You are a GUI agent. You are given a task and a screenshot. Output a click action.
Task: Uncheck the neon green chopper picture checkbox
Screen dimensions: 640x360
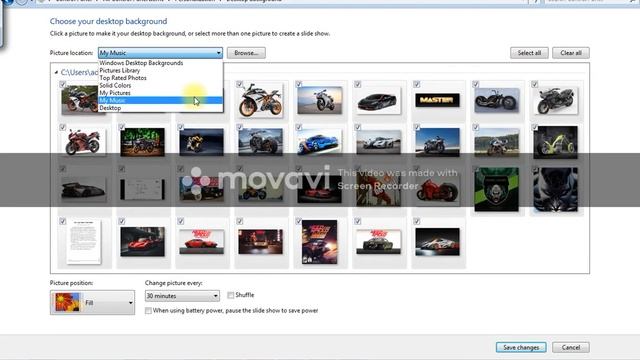(x=534, y=127)
